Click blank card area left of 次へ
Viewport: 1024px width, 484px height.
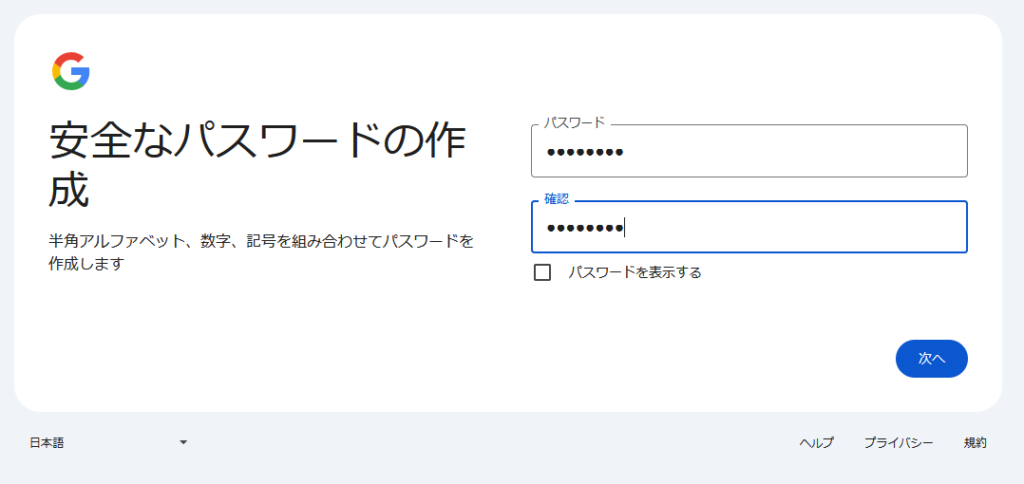[700, 358]
